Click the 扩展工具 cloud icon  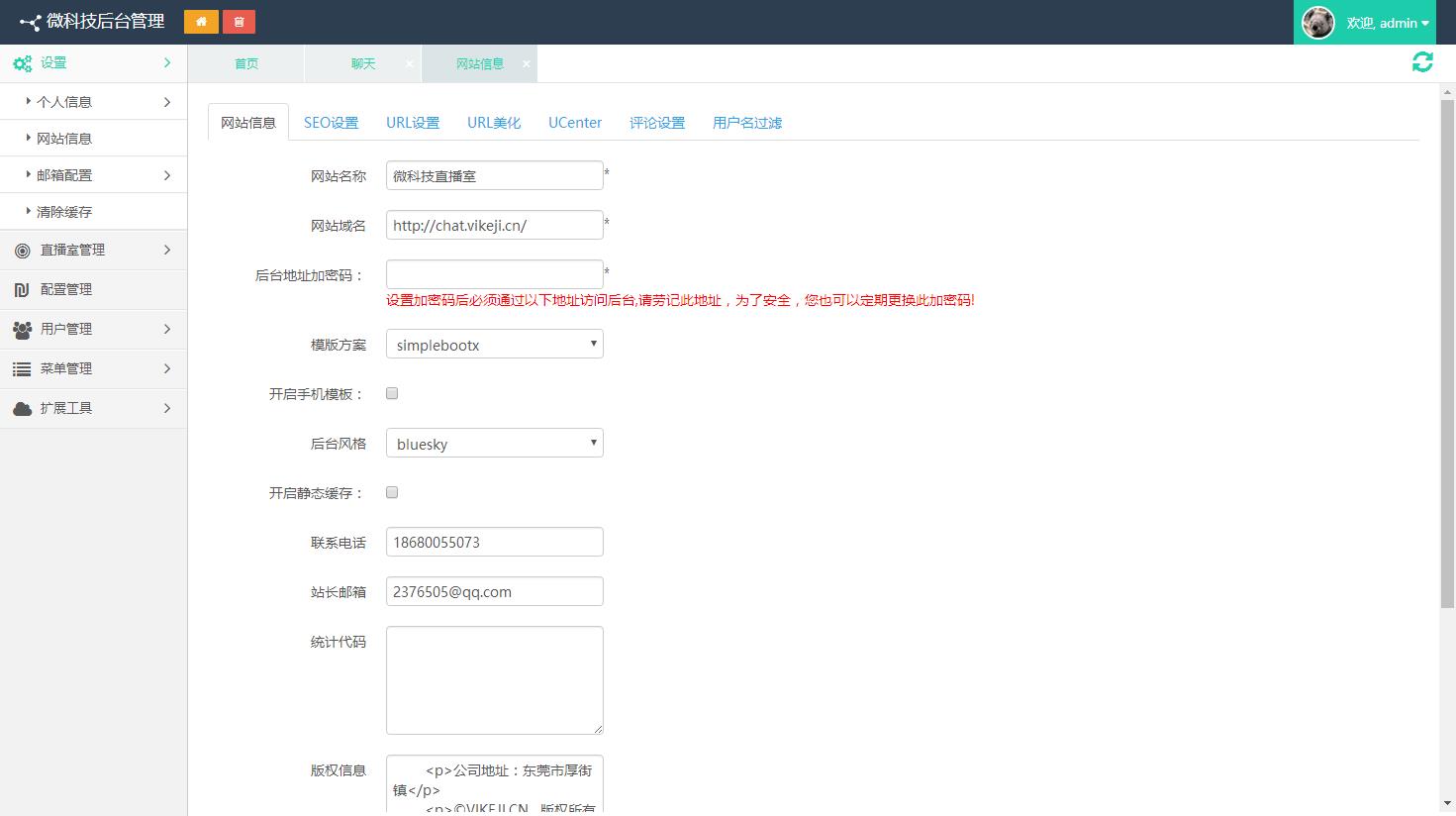click(x=22, y=409)
